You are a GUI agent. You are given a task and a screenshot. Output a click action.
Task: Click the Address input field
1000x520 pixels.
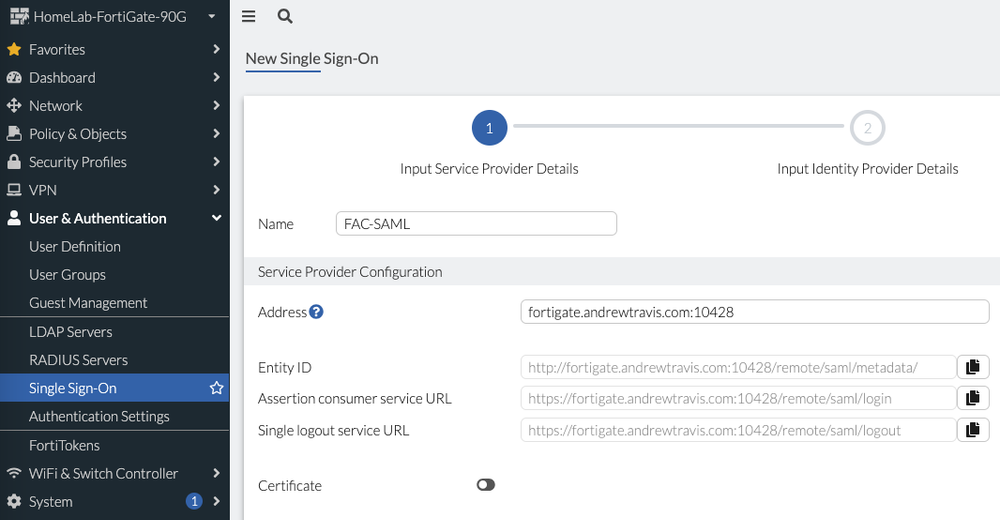[x=754, y=312]
